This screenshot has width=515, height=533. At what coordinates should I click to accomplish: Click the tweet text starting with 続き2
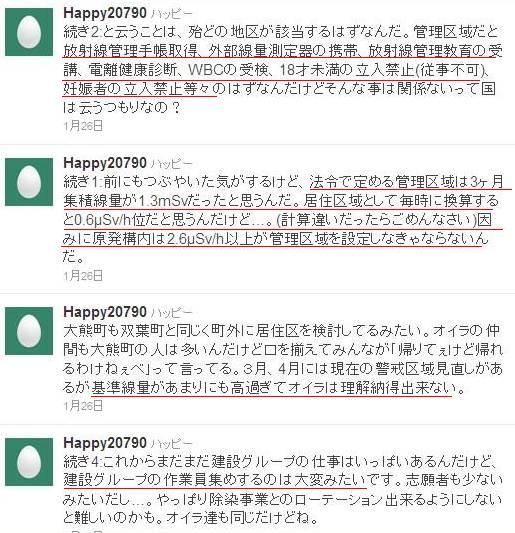(282, 70)
